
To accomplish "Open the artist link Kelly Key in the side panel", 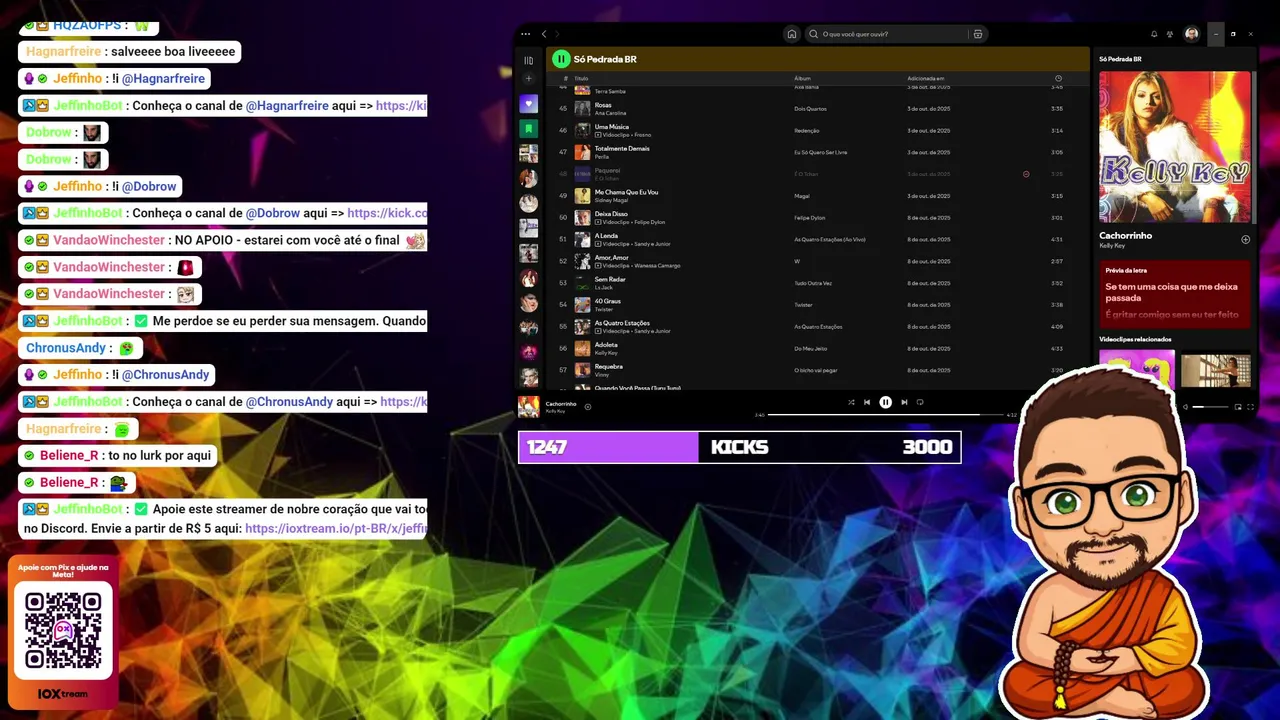I will click(x=1112, y=245).
